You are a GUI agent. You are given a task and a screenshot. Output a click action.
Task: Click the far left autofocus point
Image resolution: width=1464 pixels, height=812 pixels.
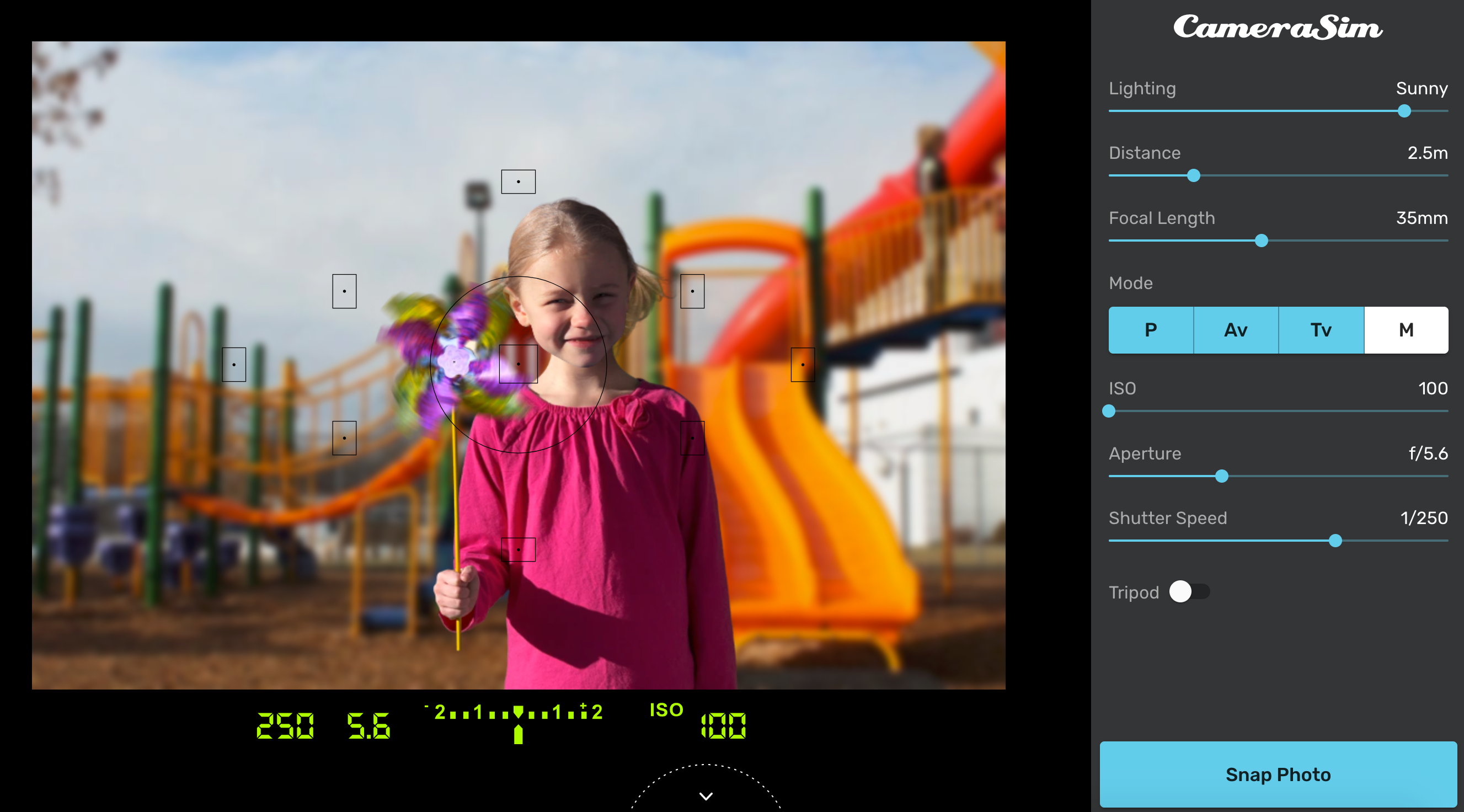[x=233, y=364]
